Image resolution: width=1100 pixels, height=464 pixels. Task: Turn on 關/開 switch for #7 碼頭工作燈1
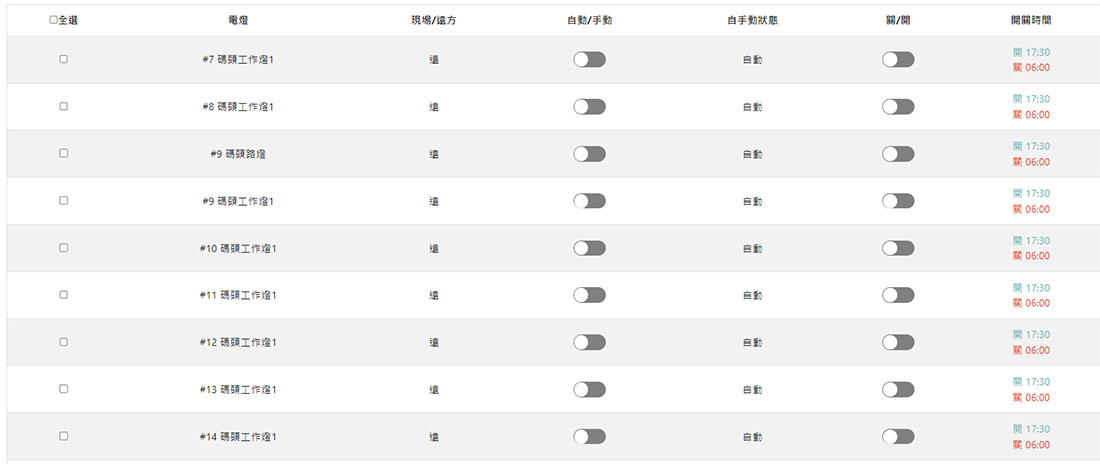[x=898, y=60]
